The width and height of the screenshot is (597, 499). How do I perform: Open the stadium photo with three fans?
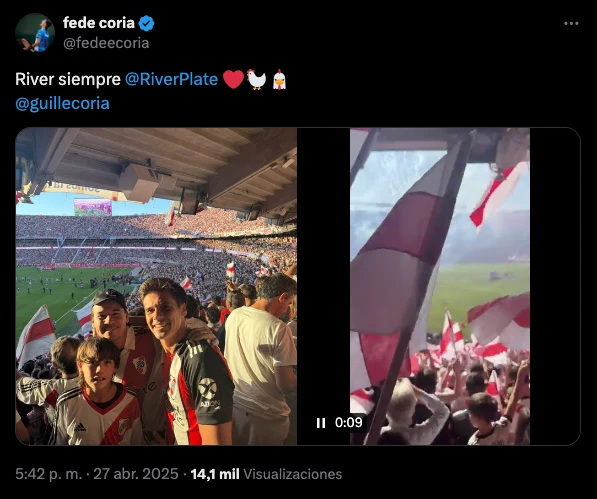[x=156, y=286]
